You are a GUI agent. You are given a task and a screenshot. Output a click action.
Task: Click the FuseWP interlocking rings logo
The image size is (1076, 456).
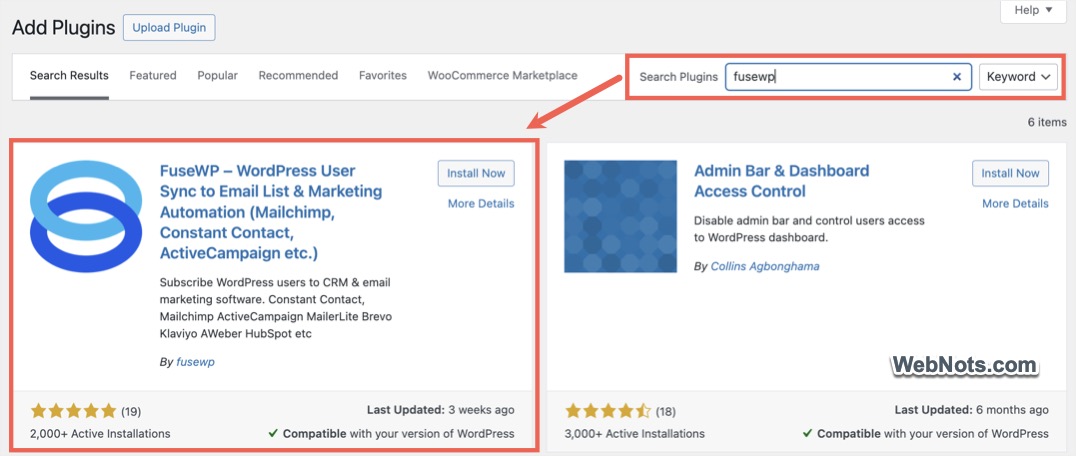pos(86,217)
